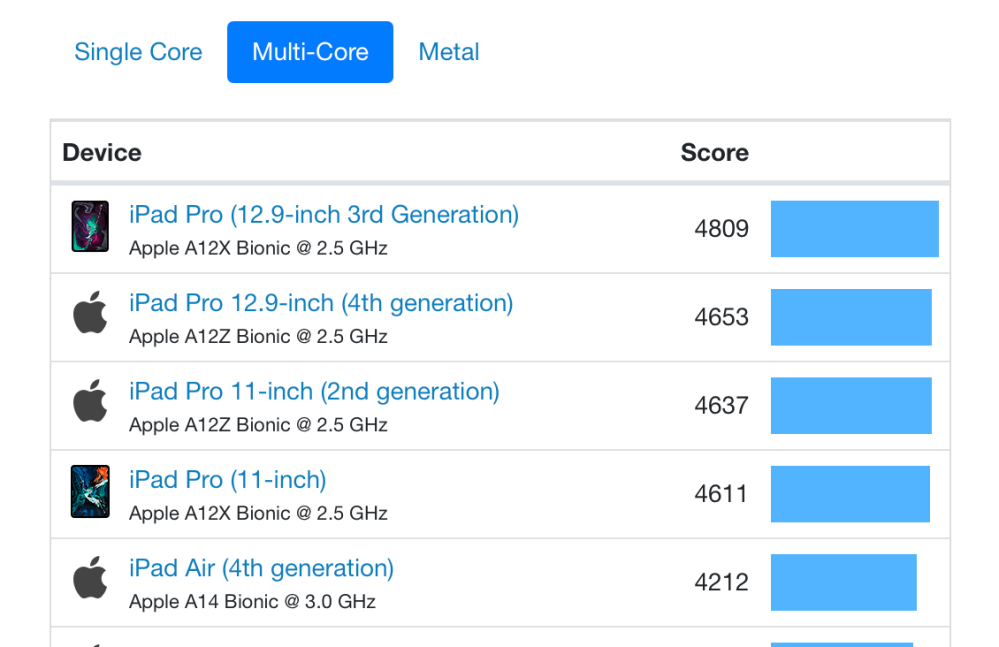Open the iPad Air (4th generation) link

coord(261,568)
